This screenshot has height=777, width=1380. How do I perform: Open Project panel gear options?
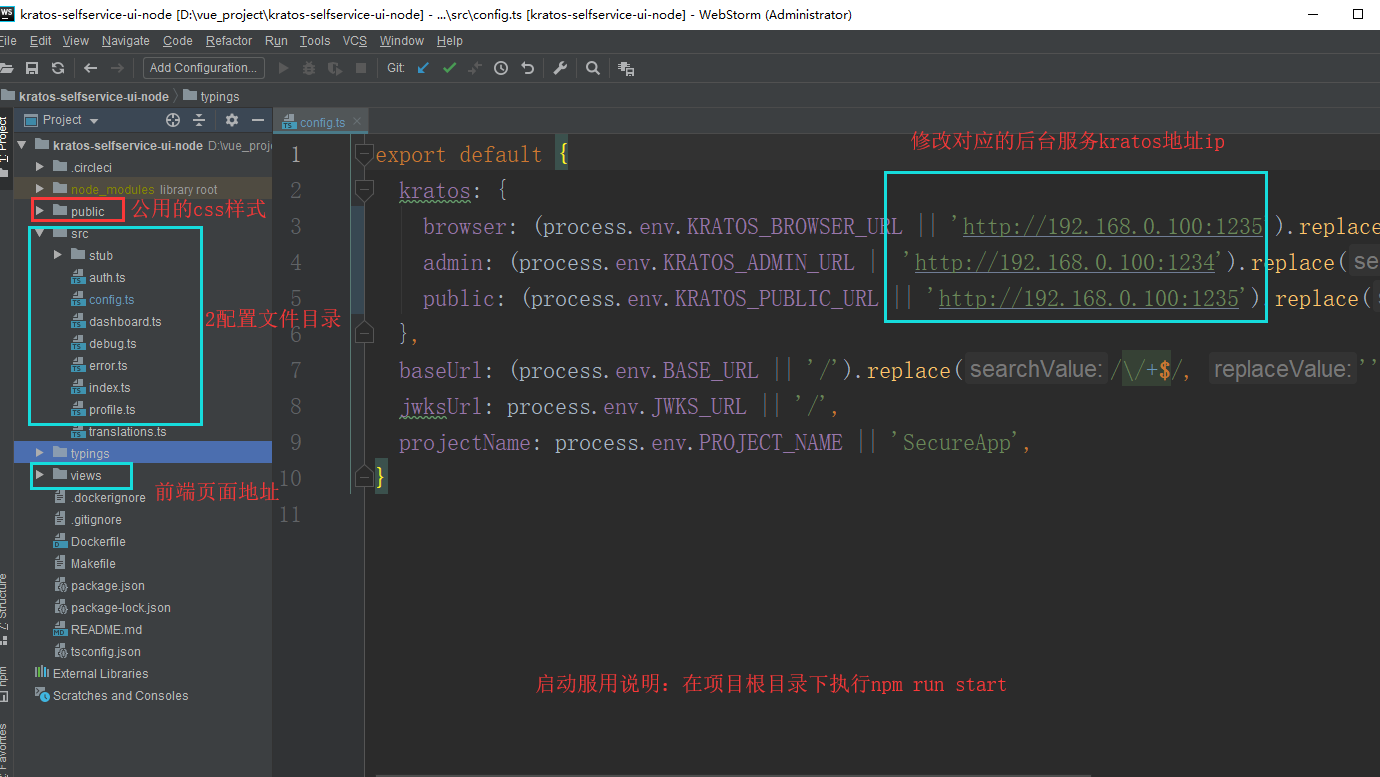(x=232, y=120)
